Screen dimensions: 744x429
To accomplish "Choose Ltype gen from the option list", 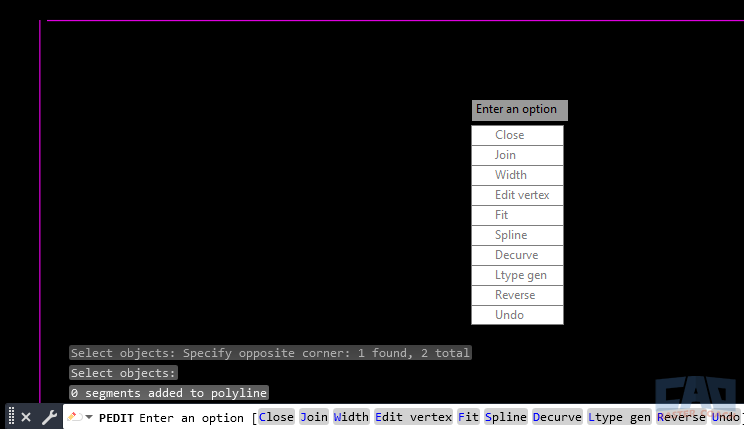I will point(517,275).
